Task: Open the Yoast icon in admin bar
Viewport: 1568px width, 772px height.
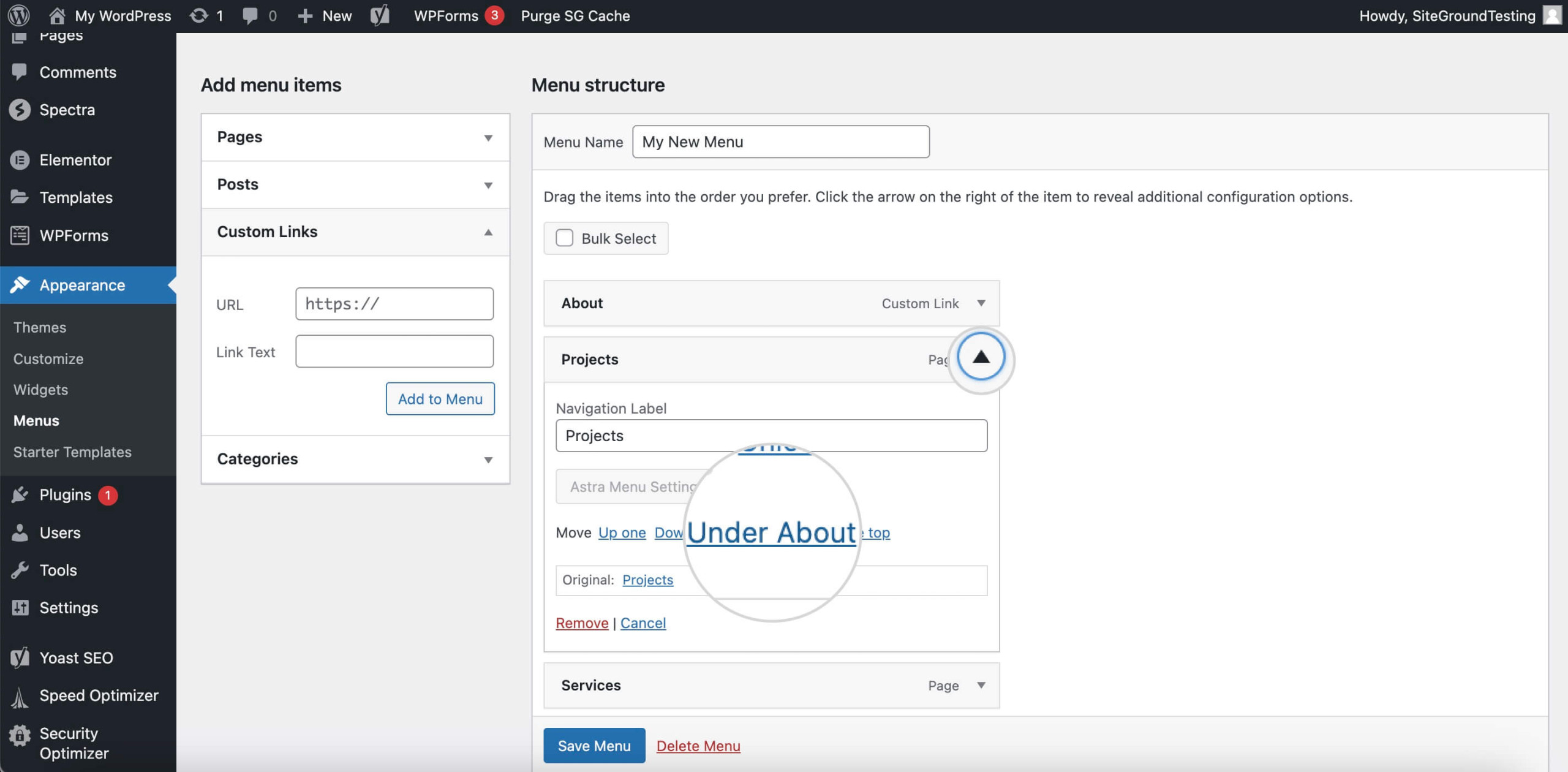Action: pyautogui.click(x=380, y=15)
